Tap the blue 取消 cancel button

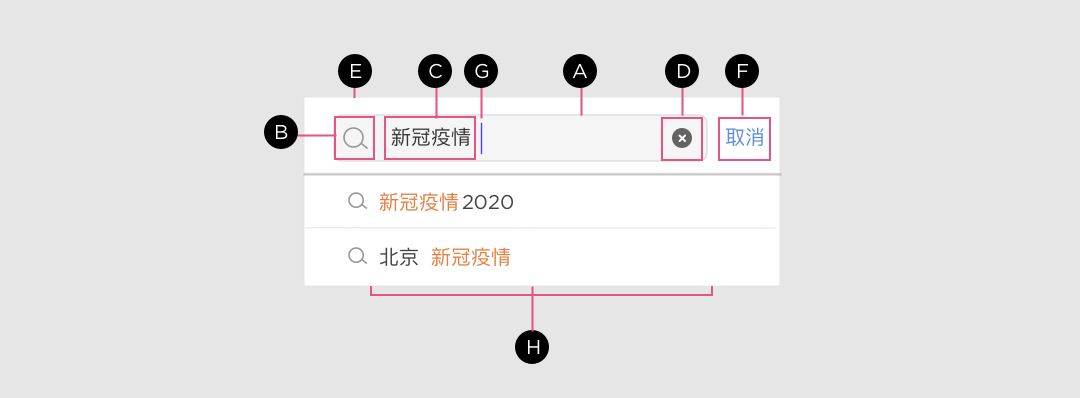point(745,138)
